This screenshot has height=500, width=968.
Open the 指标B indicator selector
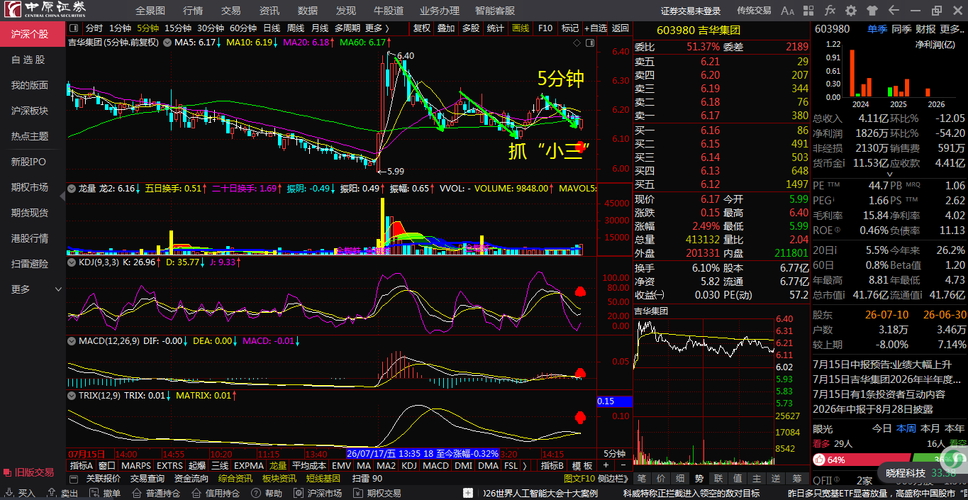pos(553,465)
